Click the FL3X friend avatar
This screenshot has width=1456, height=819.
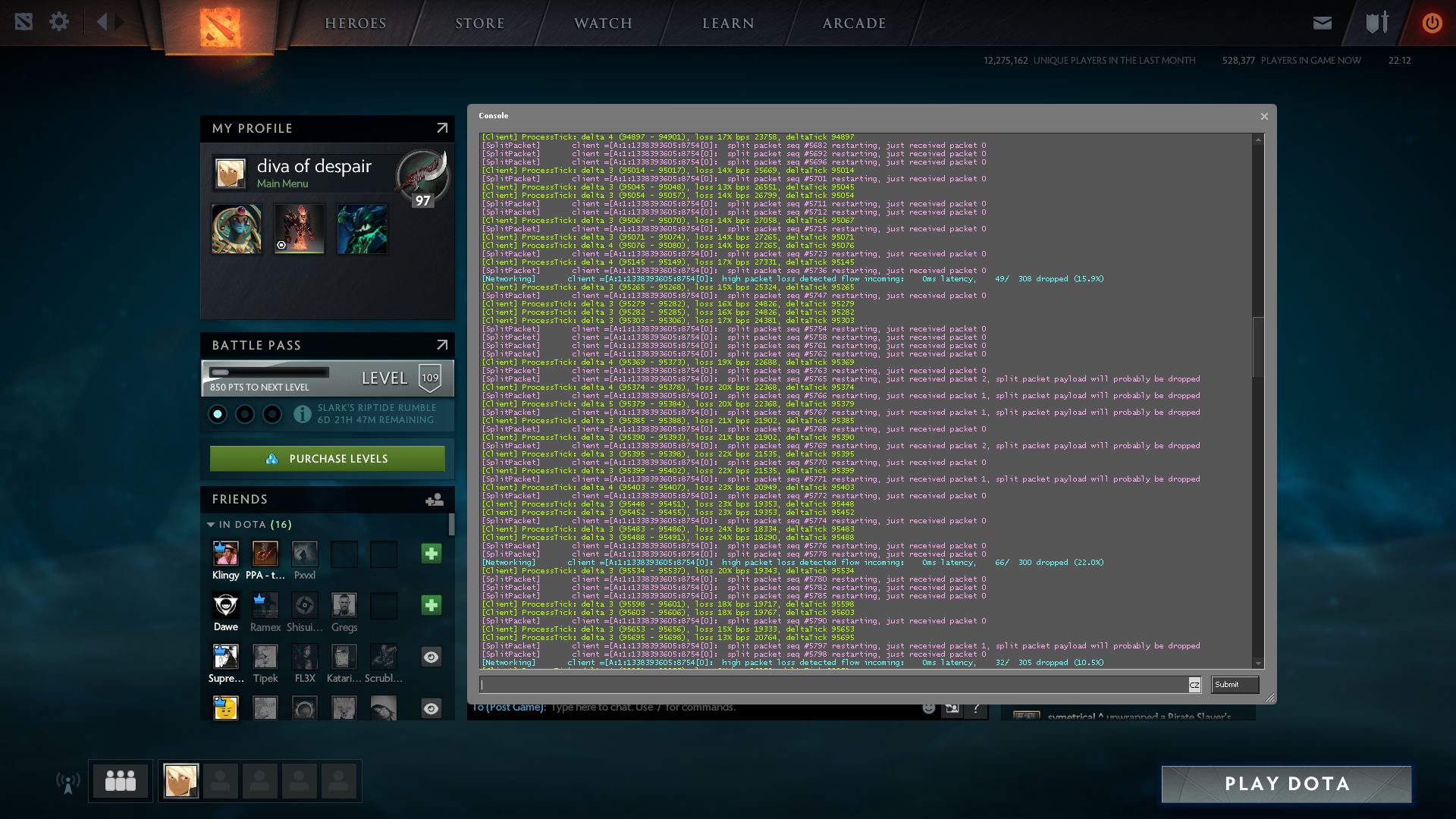[305, 657]
